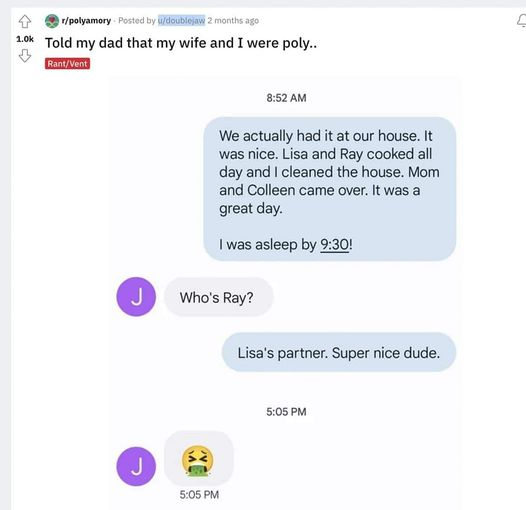Open the u/doublejaw user profile
Viewport: 526px width, 510px height.
[181, 20]
